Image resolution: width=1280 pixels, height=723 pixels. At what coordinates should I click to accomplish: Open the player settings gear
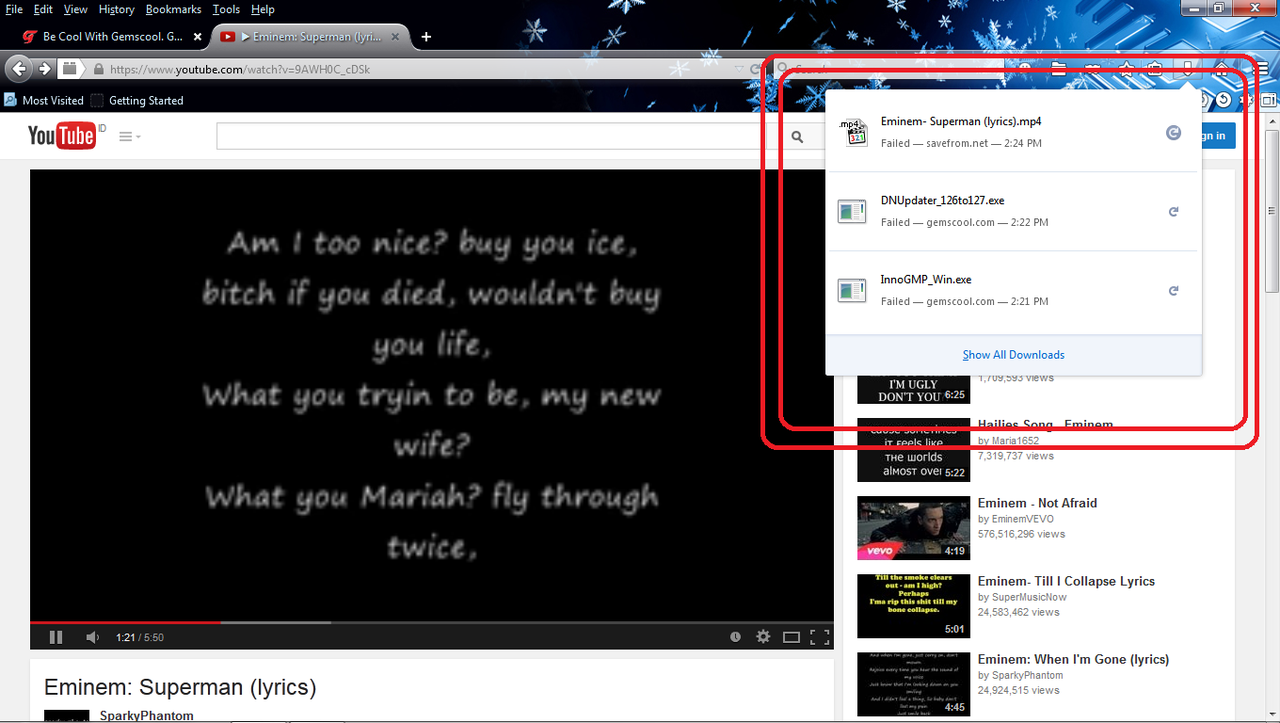pos(763,637)
